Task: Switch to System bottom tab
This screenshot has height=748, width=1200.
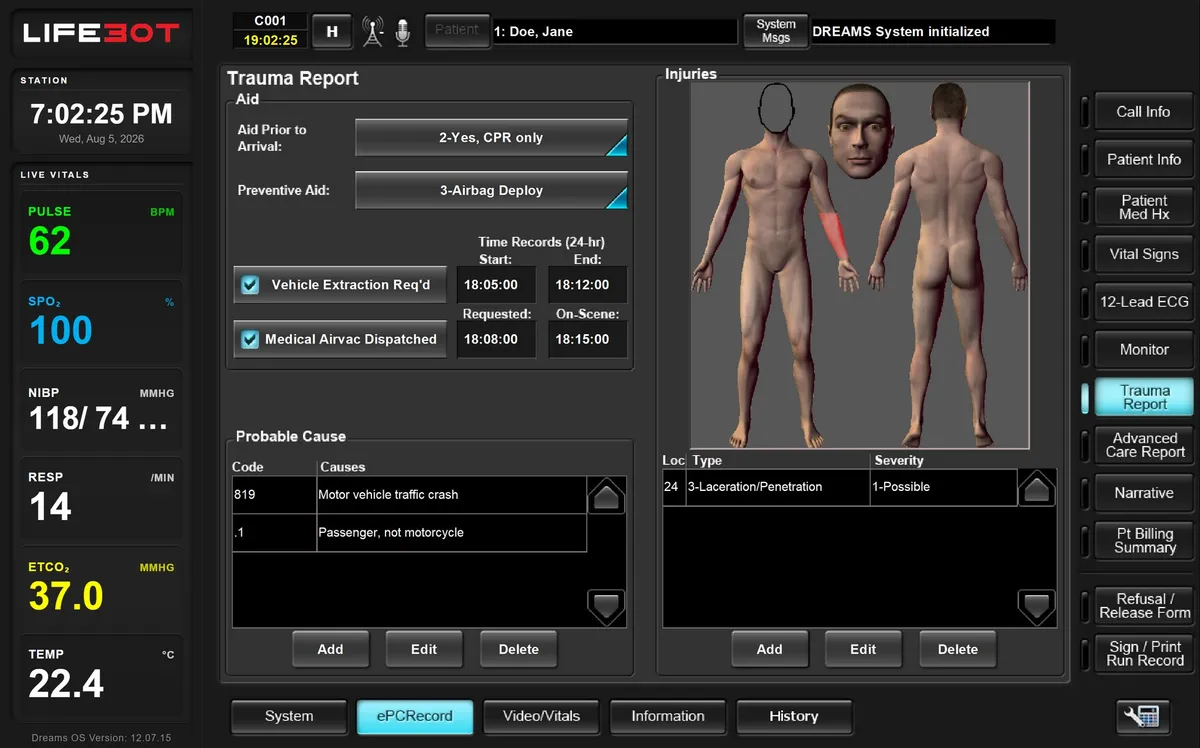Action: tap(289, 716)
